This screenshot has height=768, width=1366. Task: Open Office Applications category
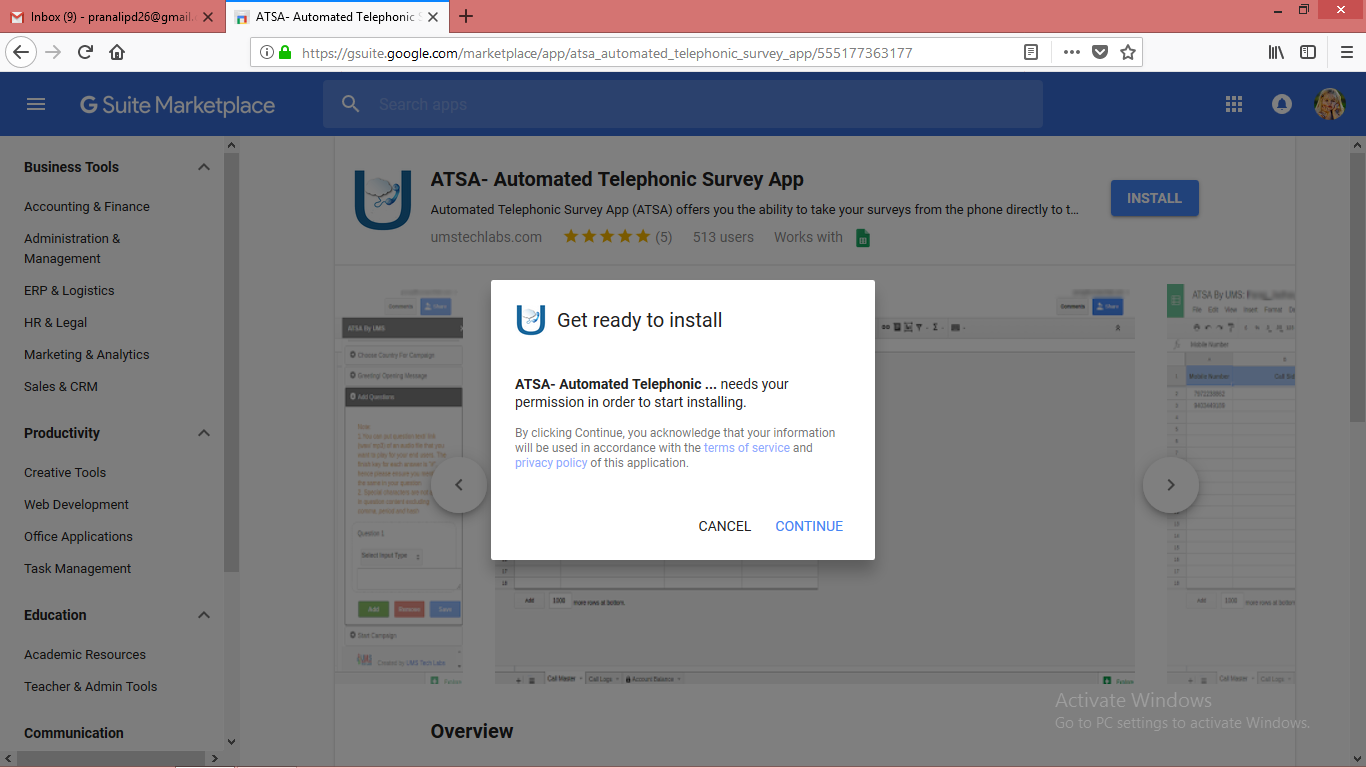(x=78, y=537)
